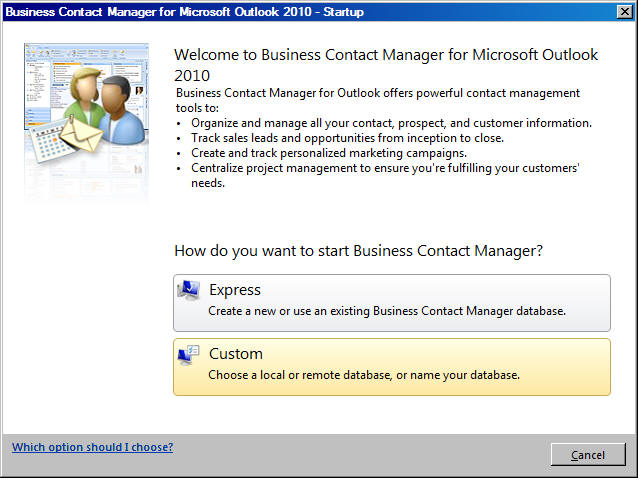Click 'Centralize project management' bullet text

(385, 175)
